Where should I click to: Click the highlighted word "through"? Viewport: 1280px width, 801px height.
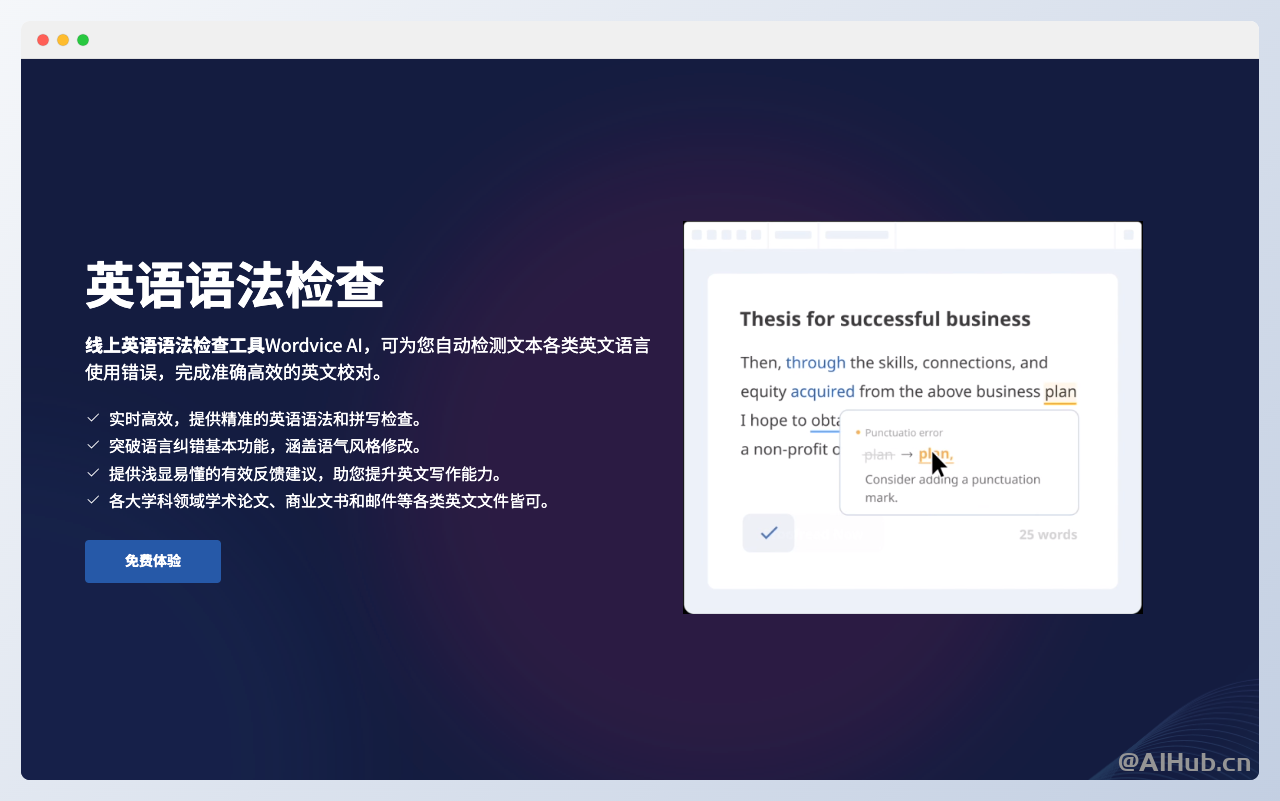point(816,362)
